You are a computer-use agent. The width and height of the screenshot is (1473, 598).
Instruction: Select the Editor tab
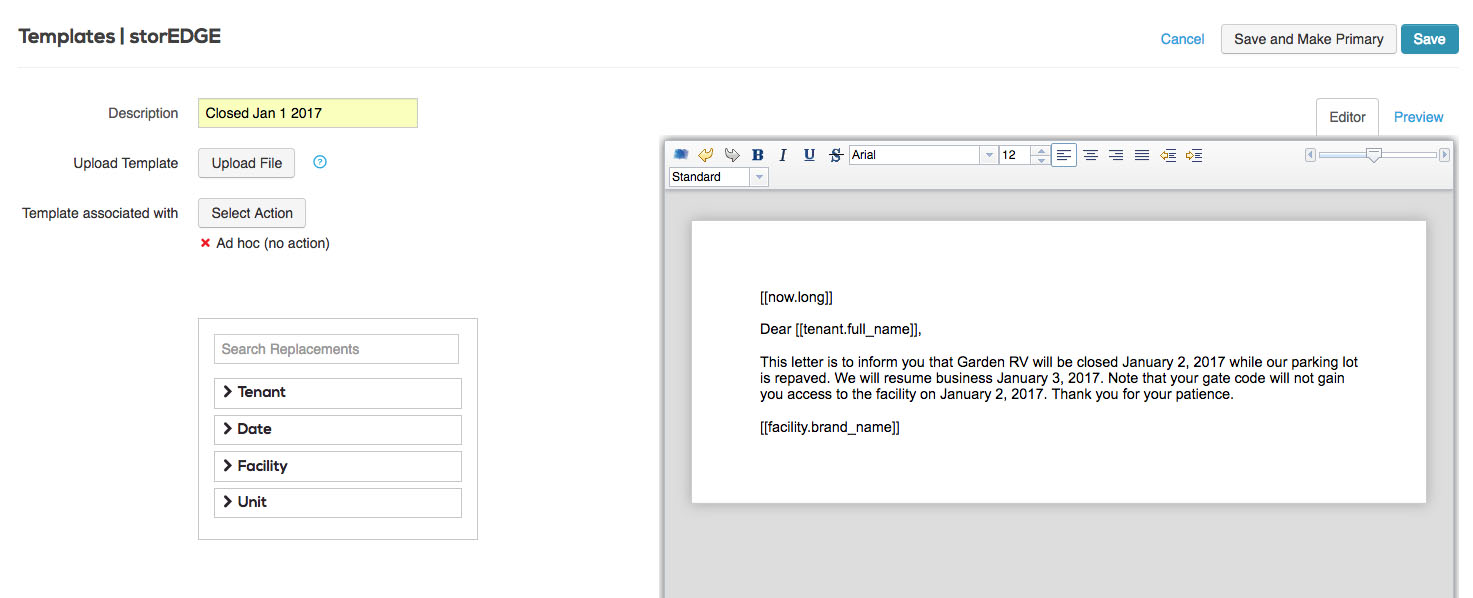[x=1347, y=117]
